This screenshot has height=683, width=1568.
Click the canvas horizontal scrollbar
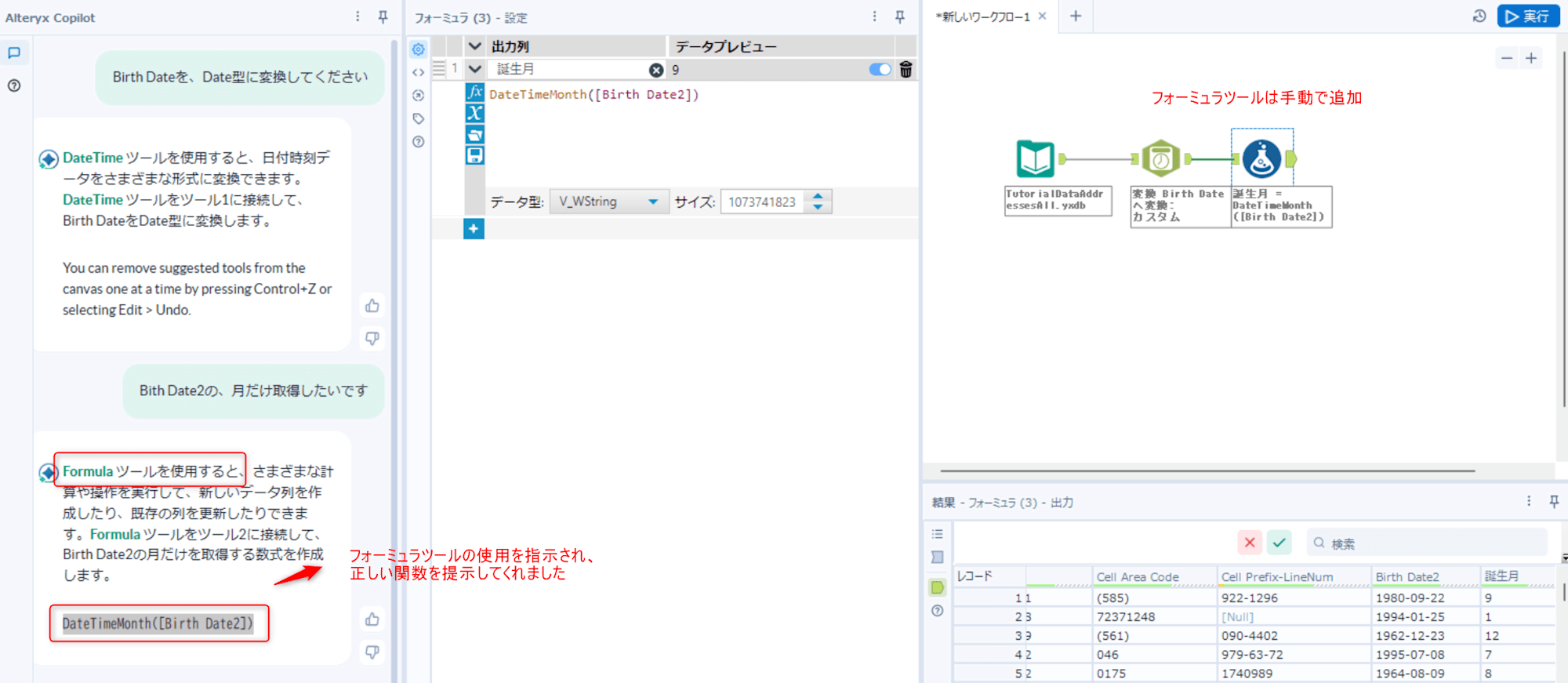(1207, 471)
